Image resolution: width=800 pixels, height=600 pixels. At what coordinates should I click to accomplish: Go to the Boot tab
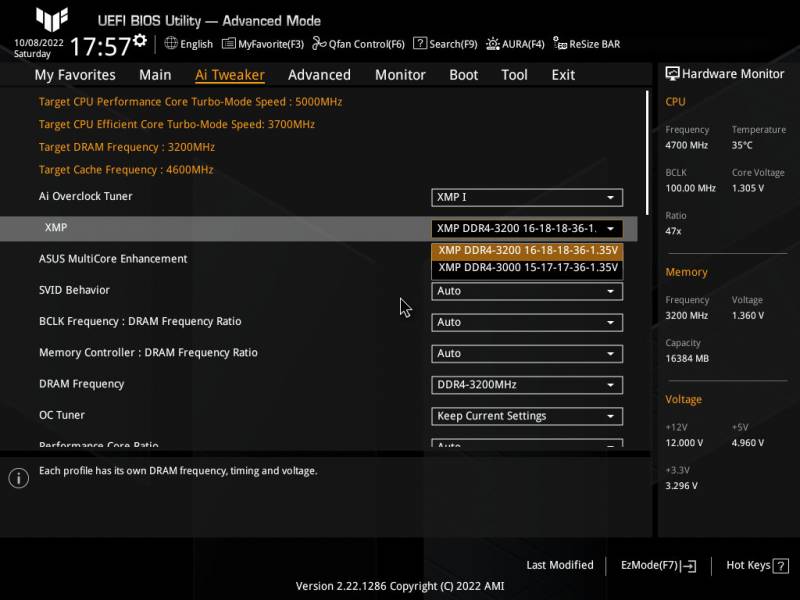[x=463, y=75]
